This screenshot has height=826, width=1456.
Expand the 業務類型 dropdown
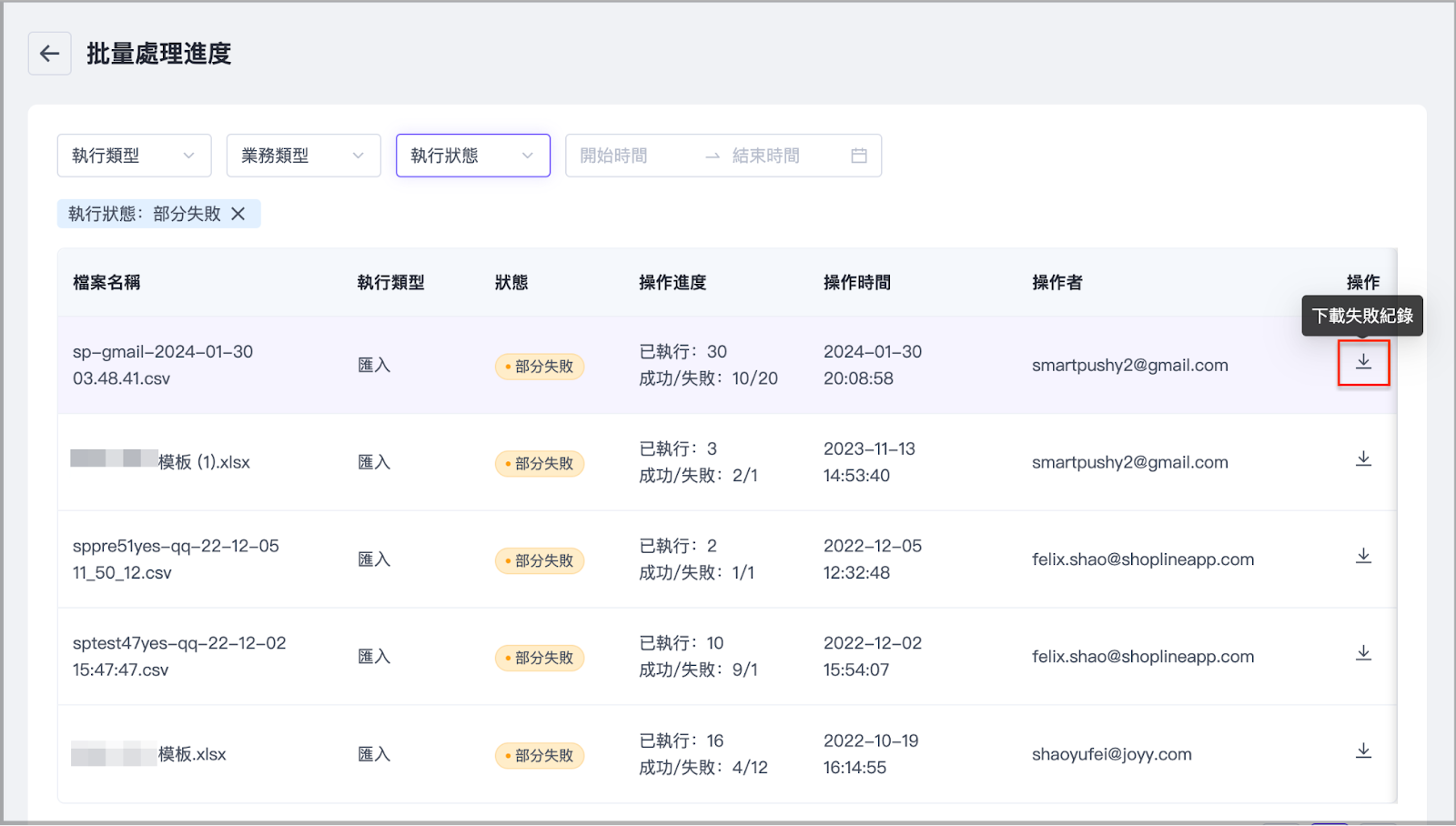tap(303, 156)
